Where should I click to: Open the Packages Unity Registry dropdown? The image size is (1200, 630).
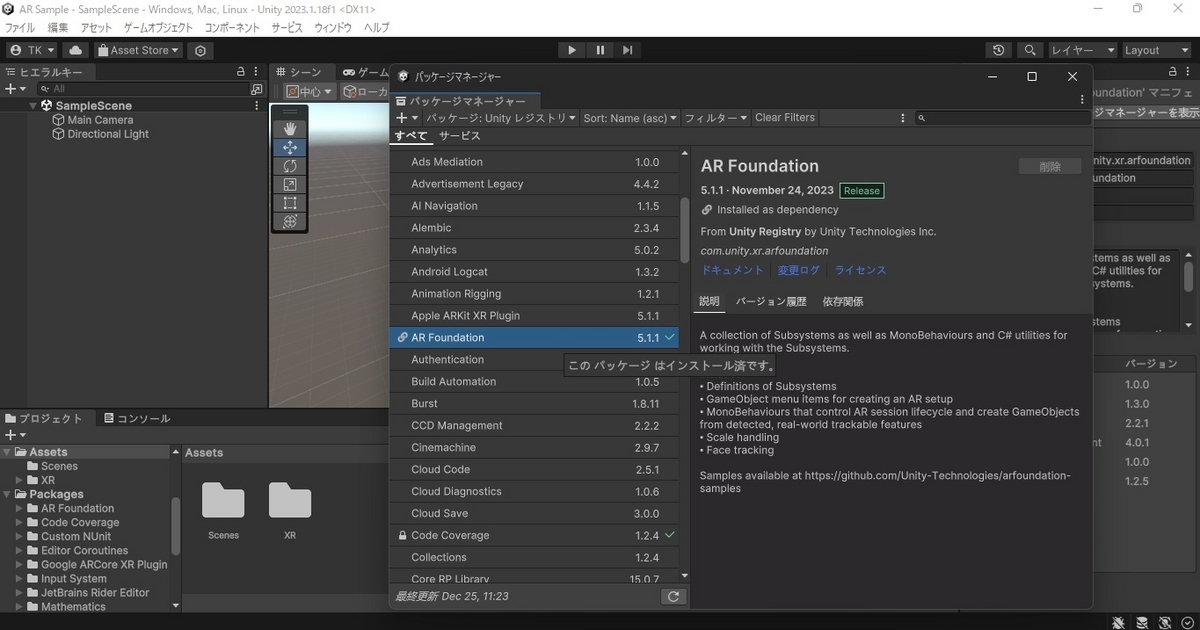(x=501, y=118)
